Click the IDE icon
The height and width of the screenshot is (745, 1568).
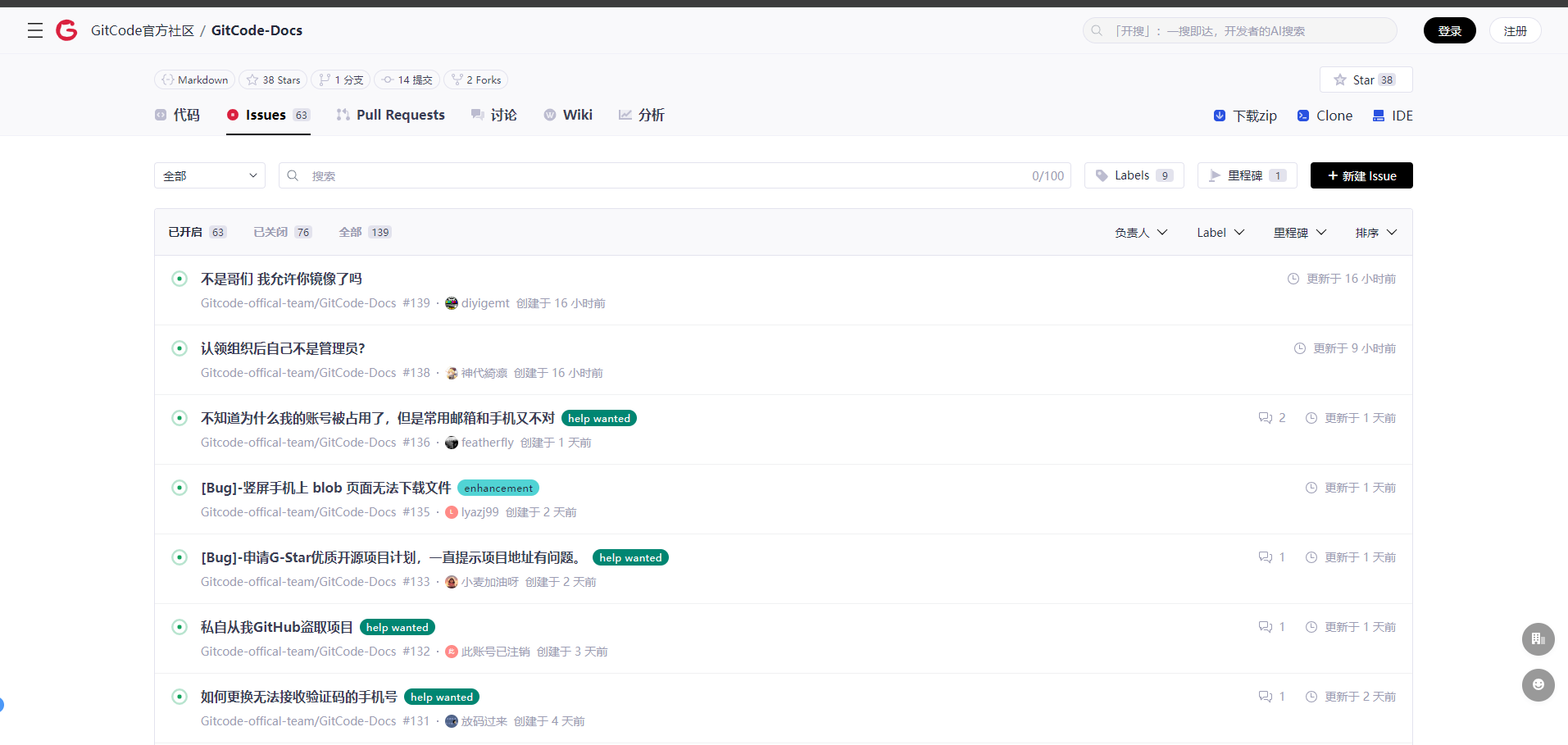click(1379, 116)
